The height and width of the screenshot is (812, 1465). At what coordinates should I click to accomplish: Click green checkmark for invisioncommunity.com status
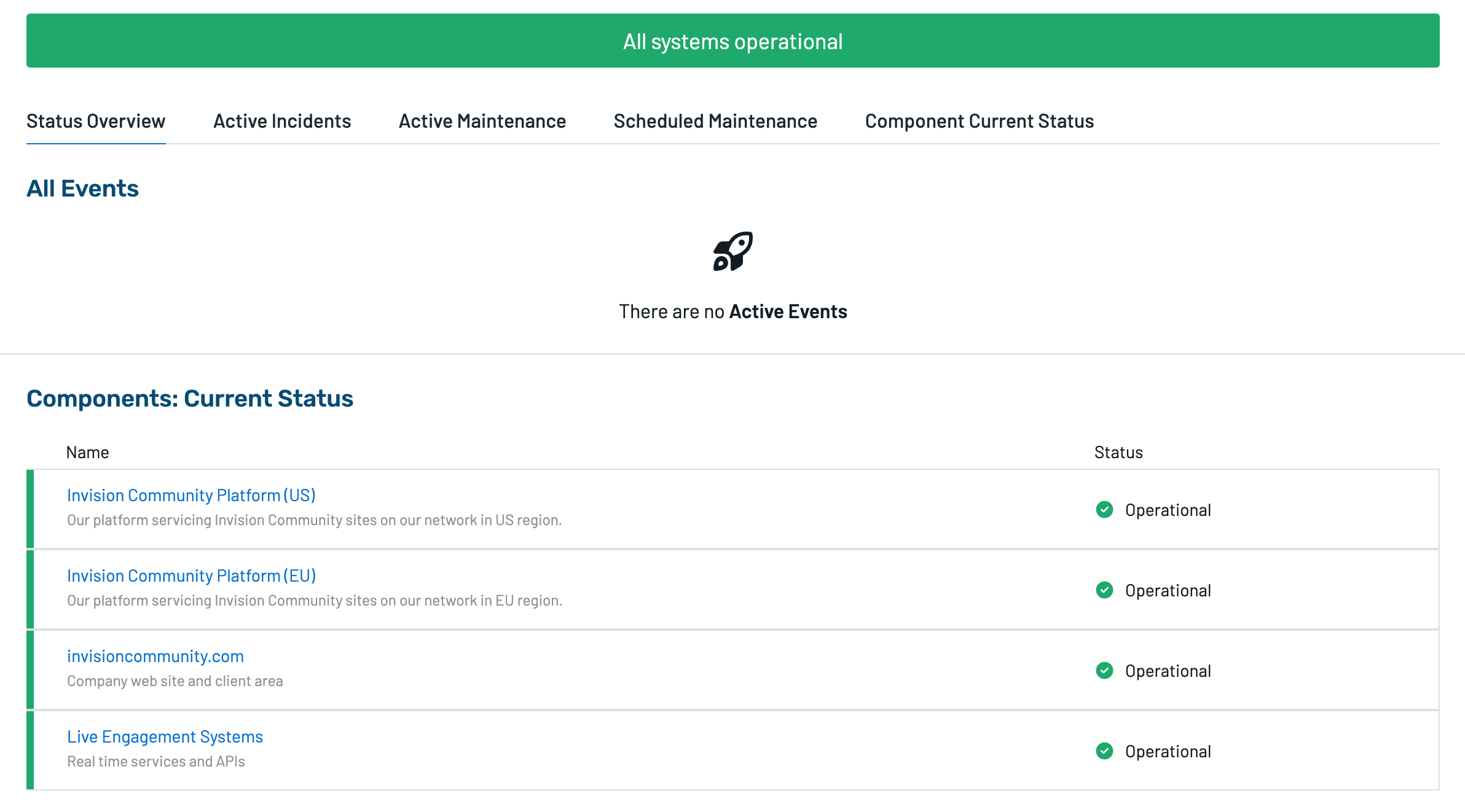[1104, 671]
